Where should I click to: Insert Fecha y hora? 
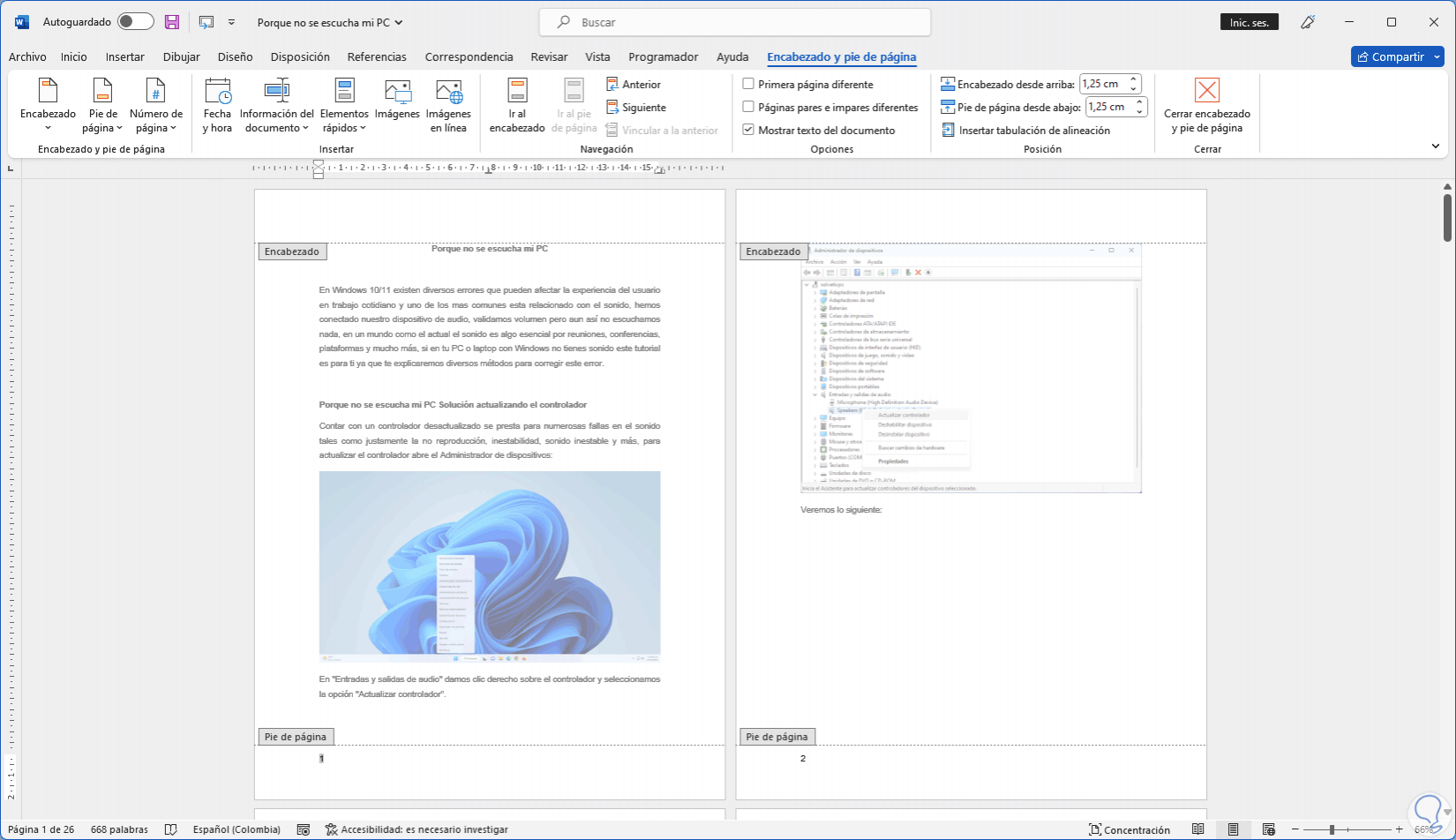click(x=217, y=105)
